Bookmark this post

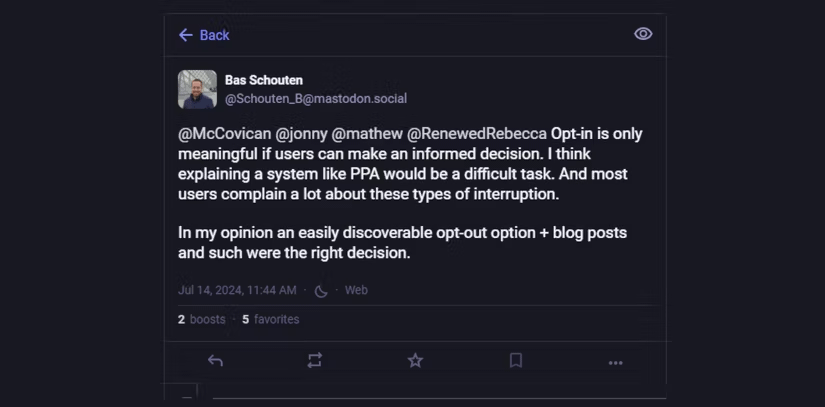point(516,361)
